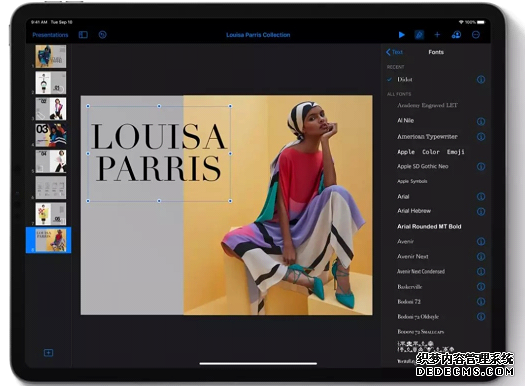Tap the undo icon in toolbar

[x=102, y=34]
